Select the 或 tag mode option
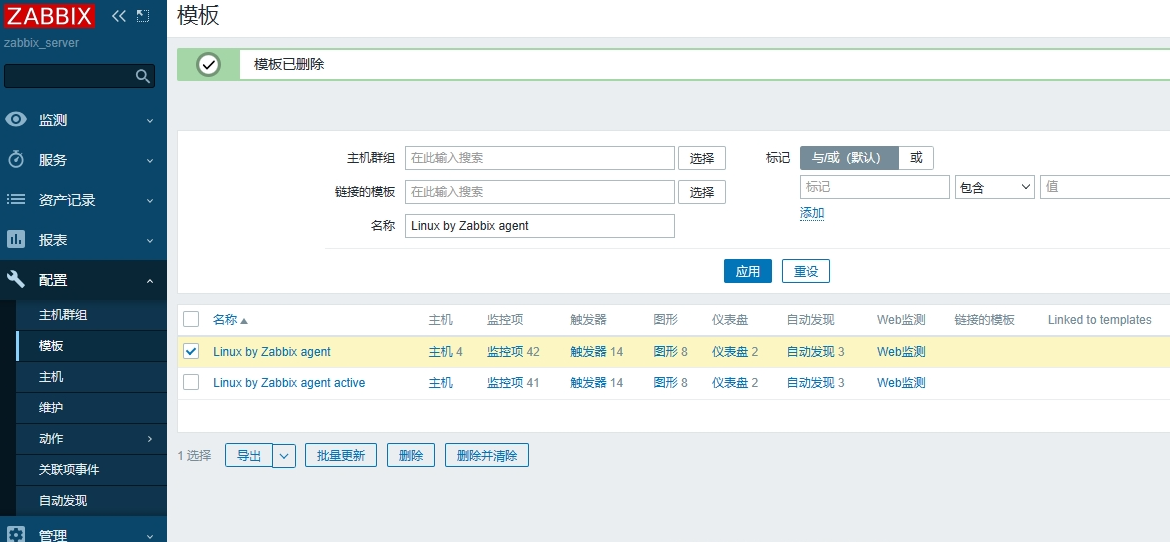The image size is (1170, 542). click(x=916, y=157)
